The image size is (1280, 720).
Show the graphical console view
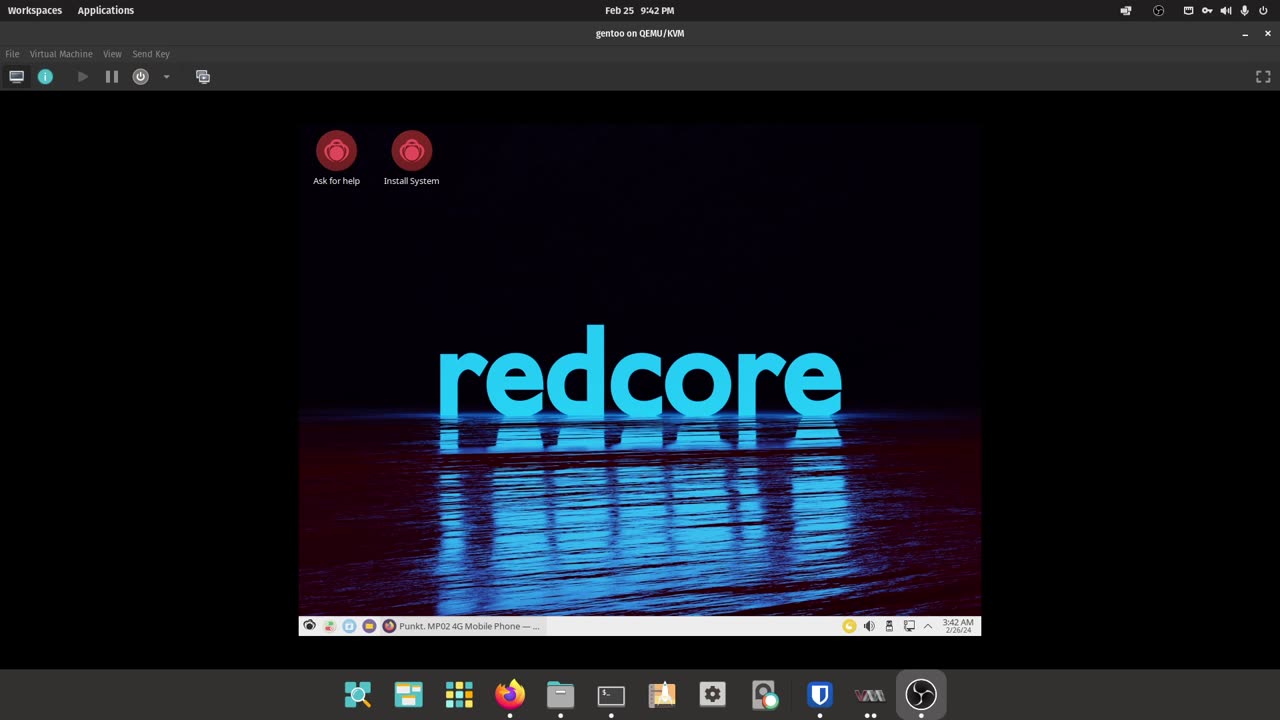tap(17, 77)
